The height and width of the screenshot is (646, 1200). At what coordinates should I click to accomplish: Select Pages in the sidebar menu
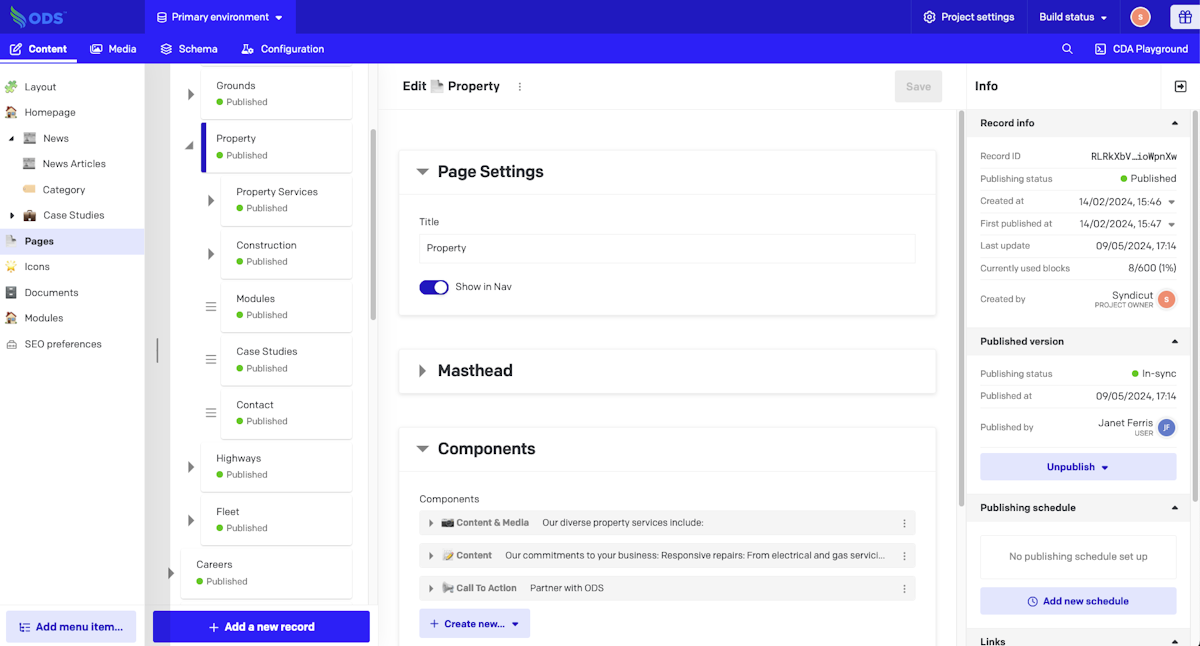point(72,241)
